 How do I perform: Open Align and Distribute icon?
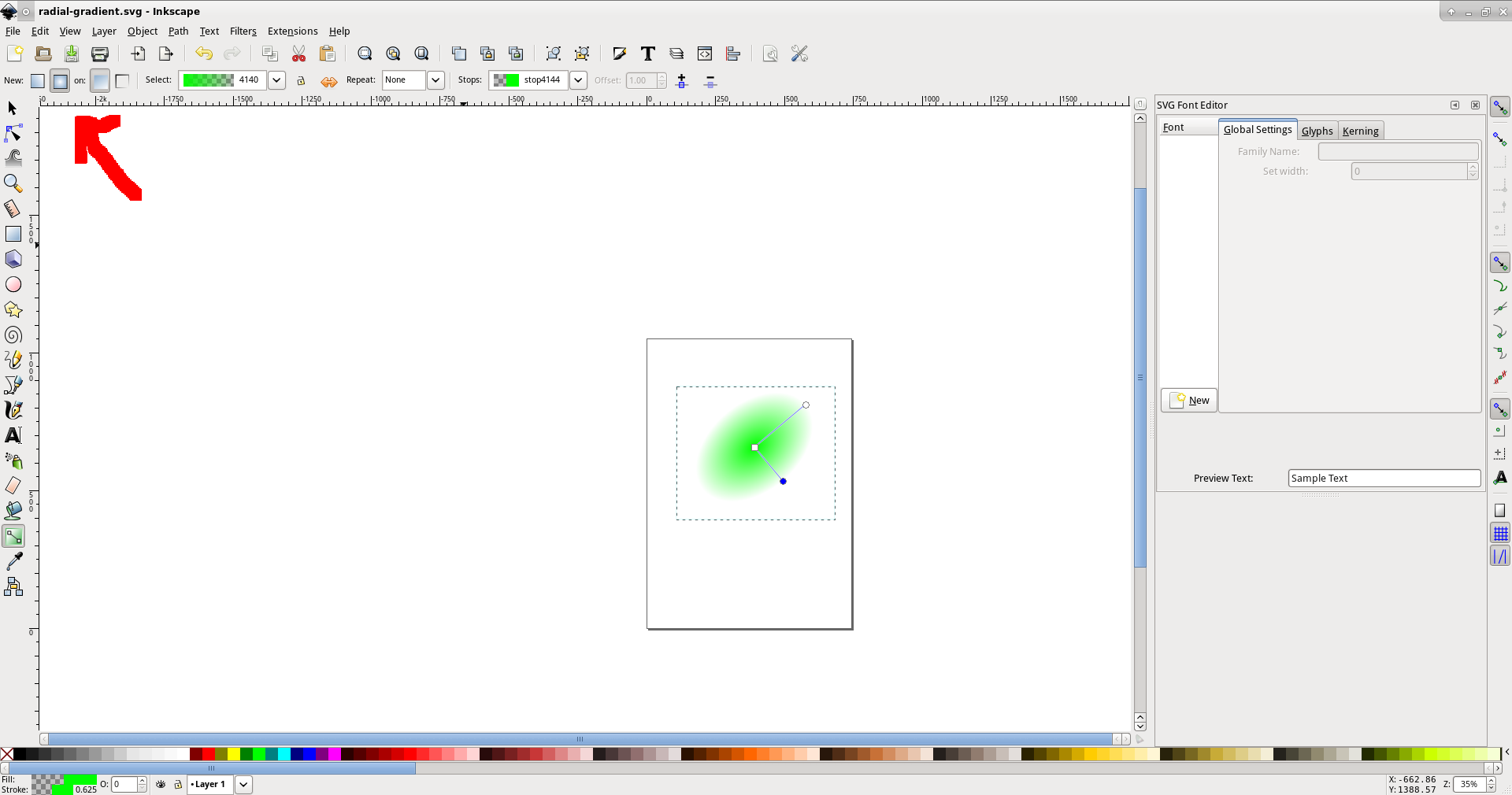coord(733,54)
